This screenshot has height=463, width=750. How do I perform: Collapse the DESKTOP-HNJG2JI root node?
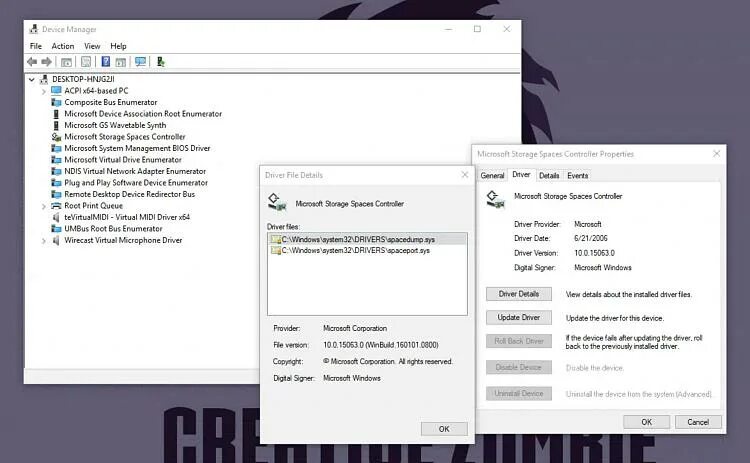[32, 79]
